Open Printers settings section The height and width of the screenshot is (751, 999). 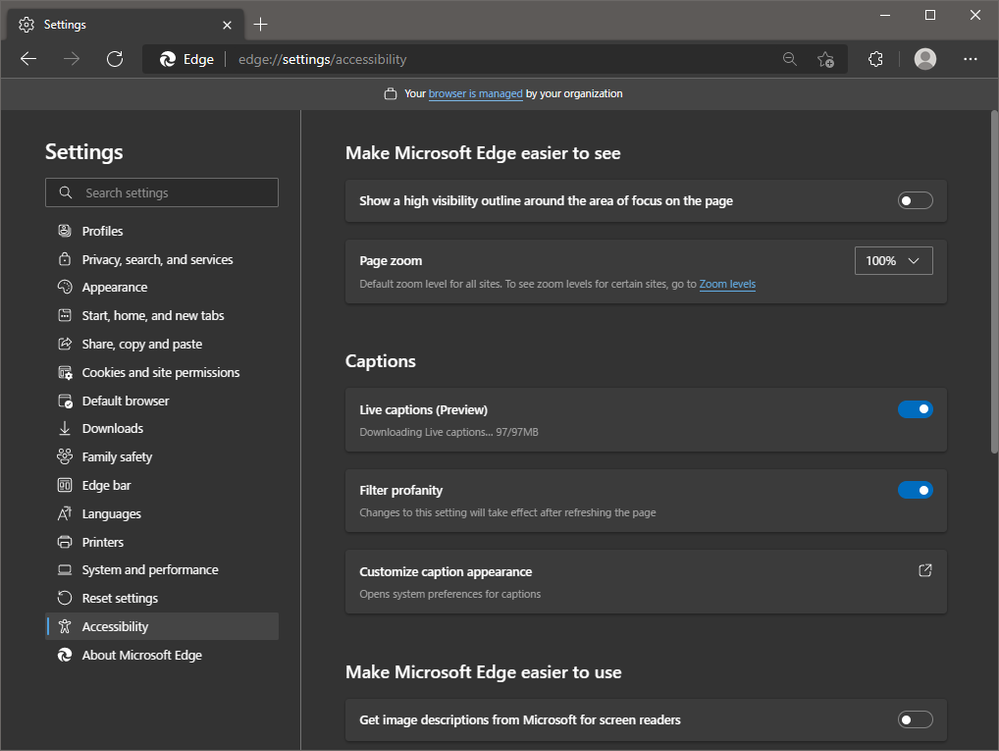tap(162, 542)
